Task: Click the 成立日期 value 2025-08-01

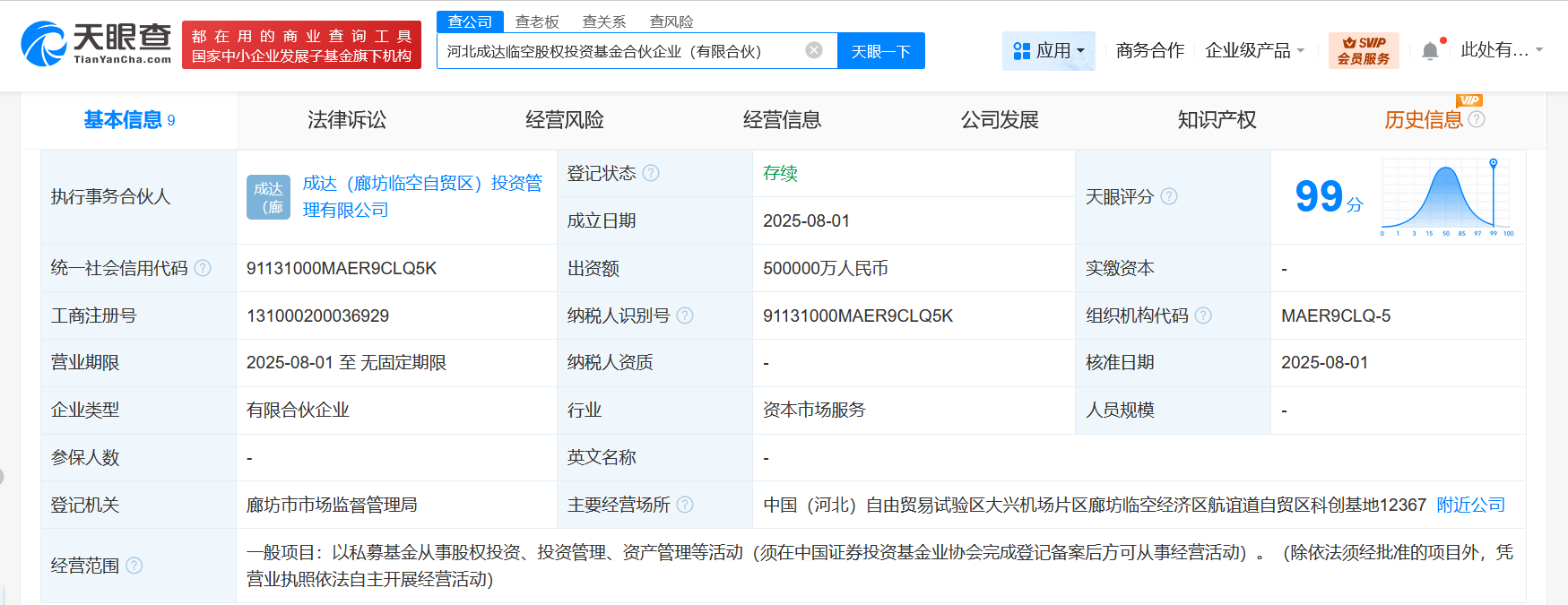Action: tap(806, 220)
